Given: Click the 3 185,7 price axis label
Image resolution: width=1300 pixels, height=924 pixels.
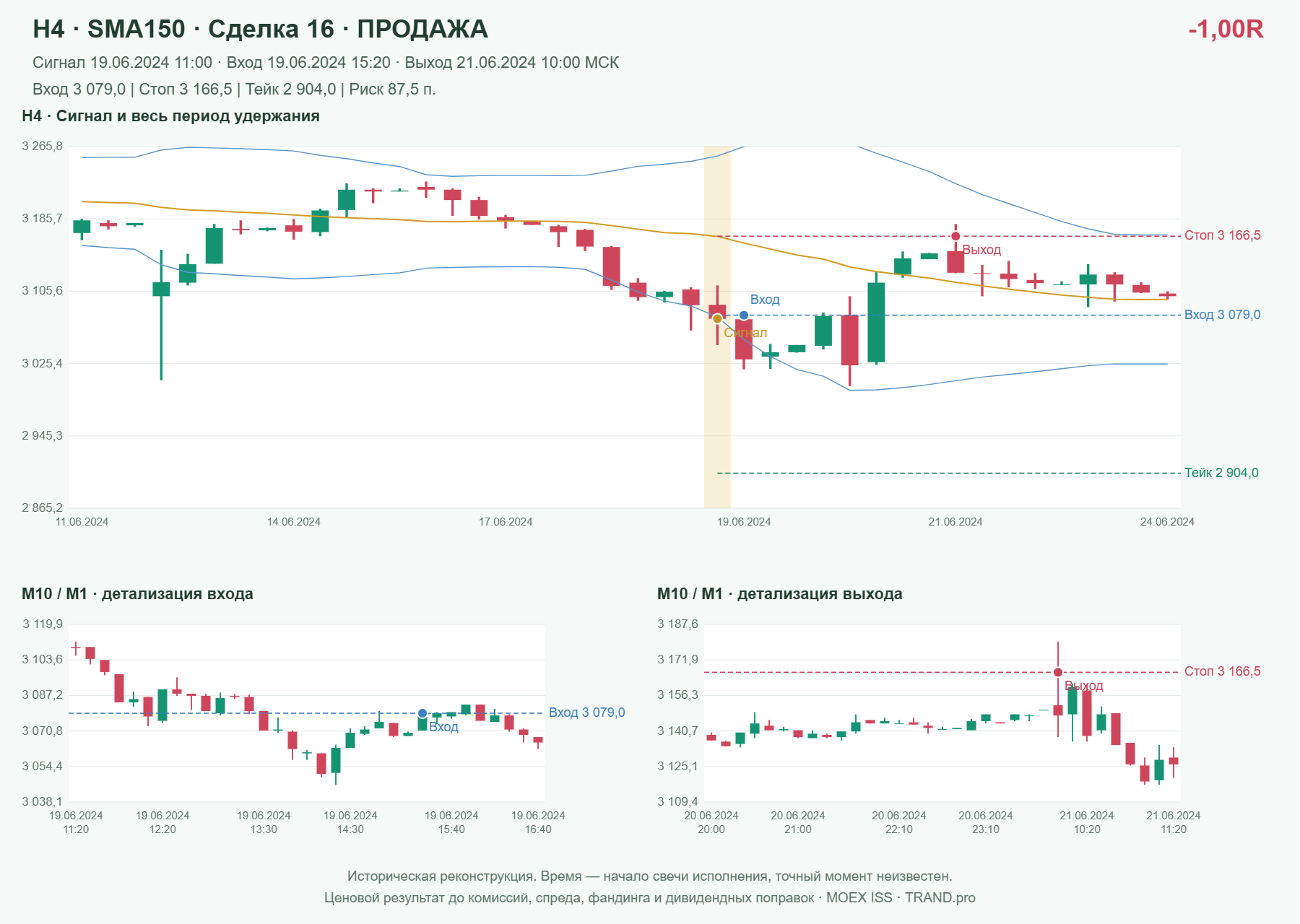Looking at the screenshot, I should (x=43, y=218).
